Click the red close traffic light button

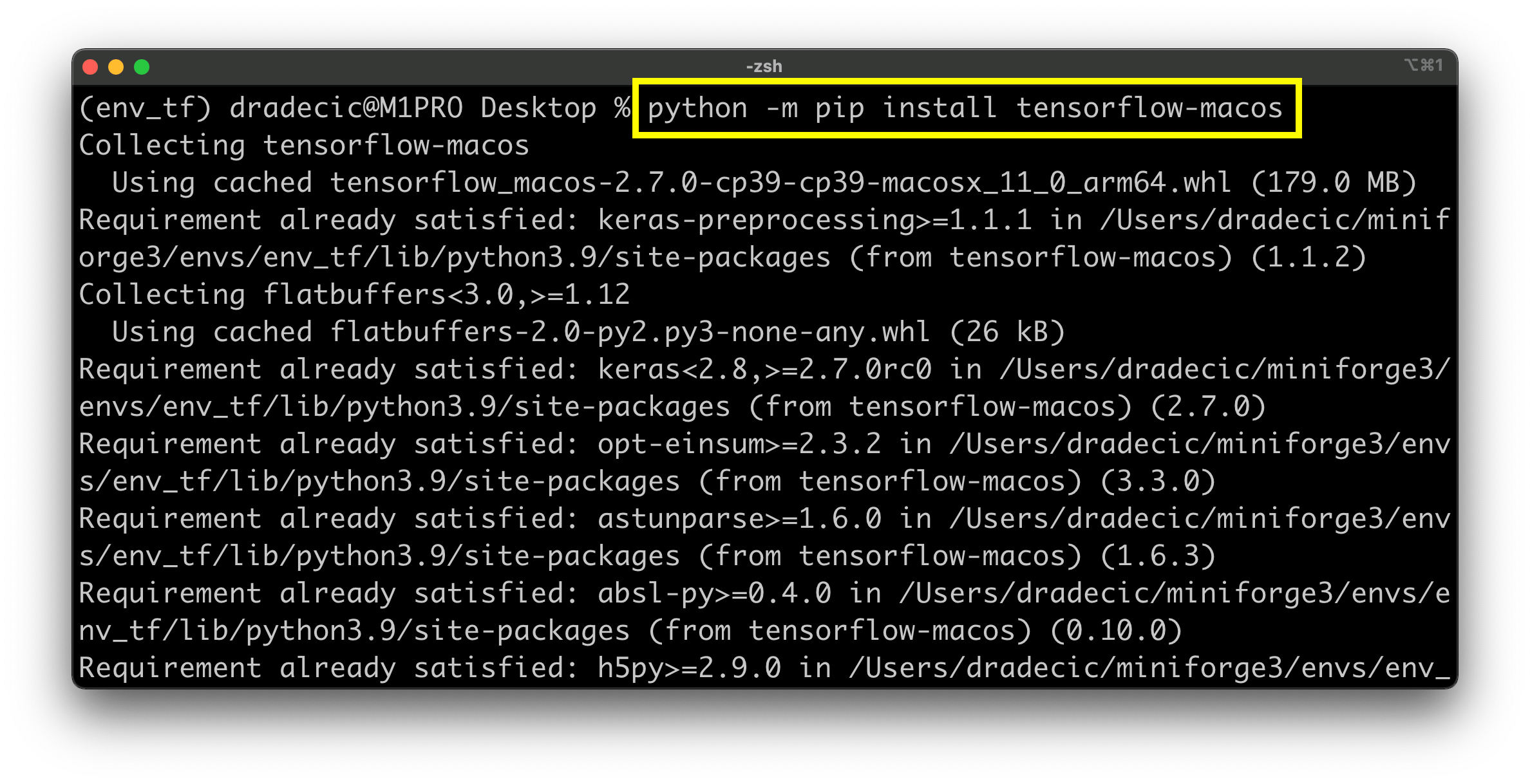(x=91, y=66)
